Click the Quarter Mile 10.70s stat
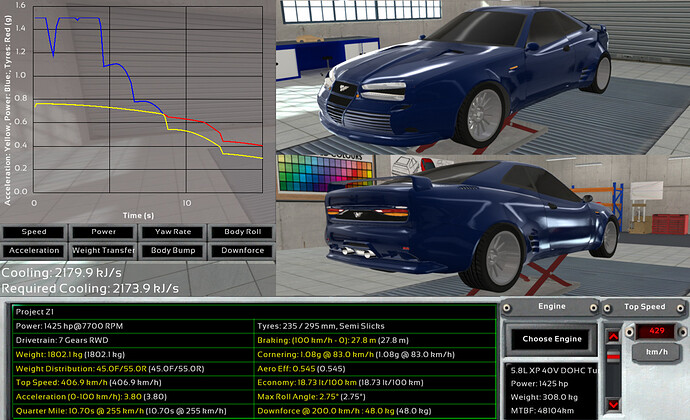Screen dimensions: 690x420 [133, 411]
